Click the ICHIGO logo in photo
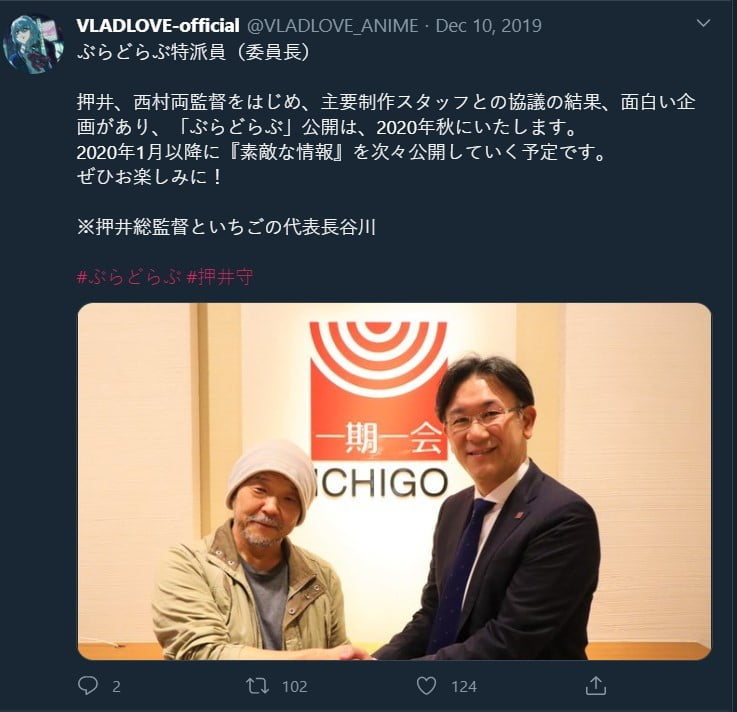 click(379, 409)
